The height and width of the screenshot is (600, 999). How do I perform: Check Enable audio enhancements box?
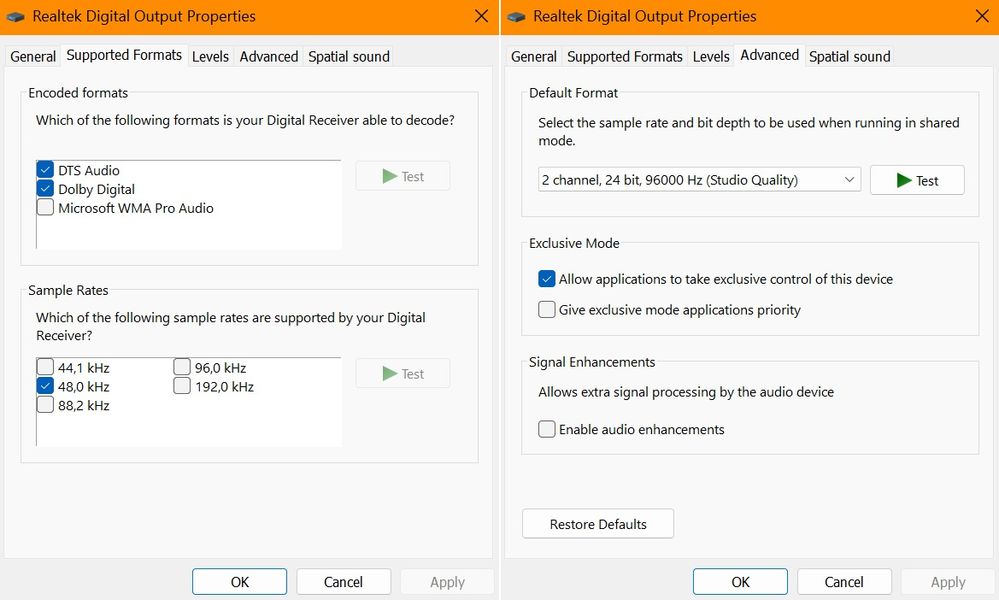tap(547, 429)
